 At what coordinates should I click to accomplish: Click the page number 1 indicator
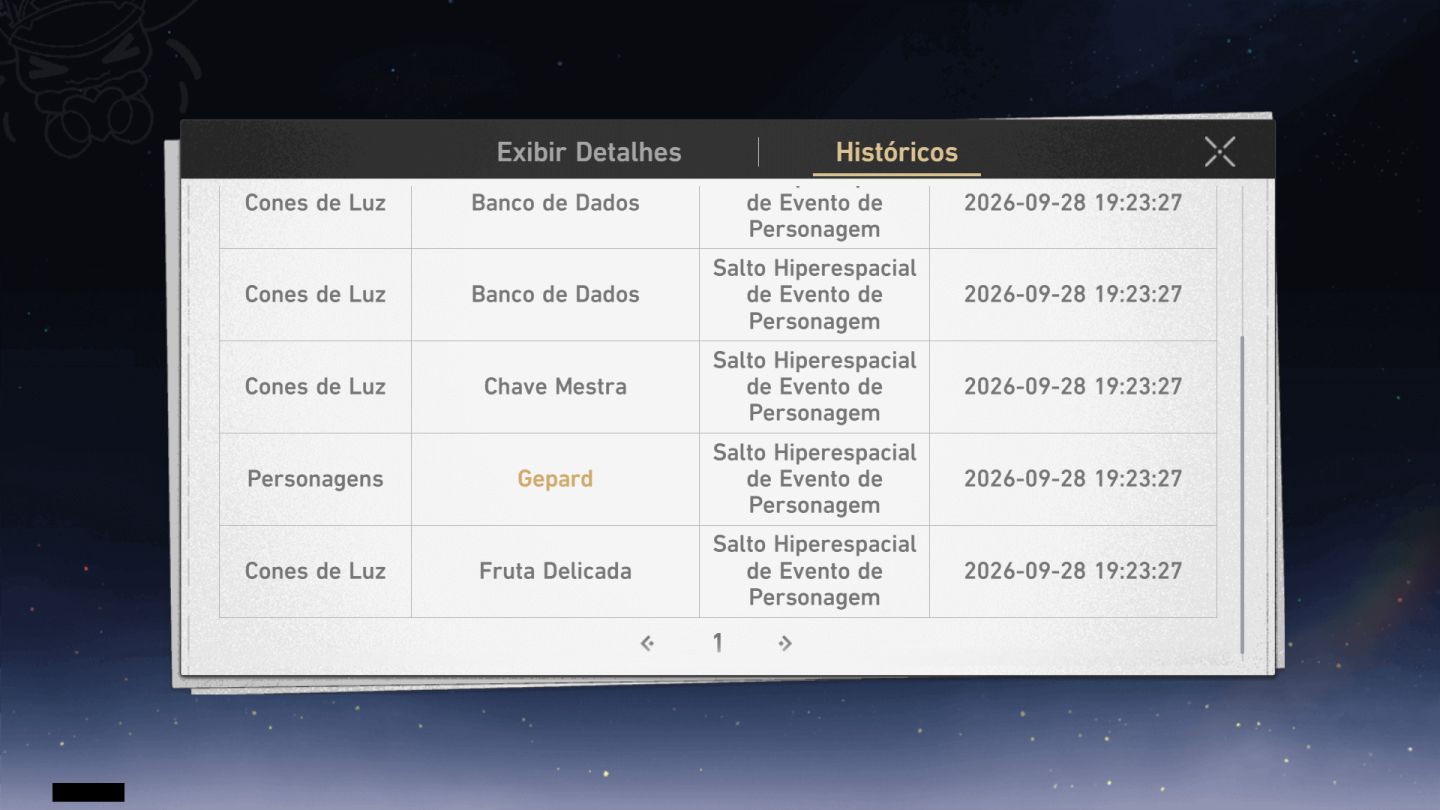click(x=717, y=643)
